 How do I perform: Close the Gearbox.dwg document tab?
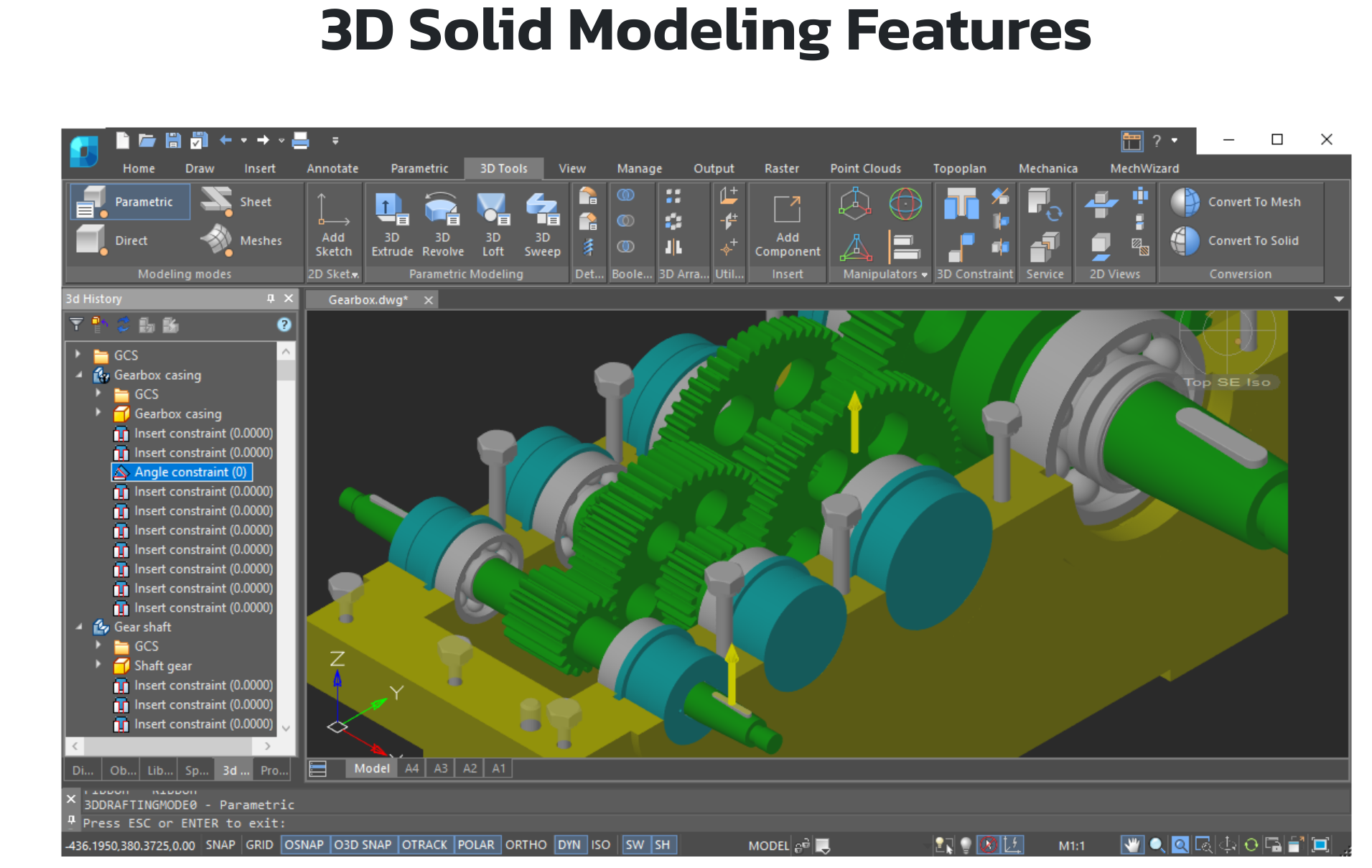pyautogui.click(x=429, y=299)
